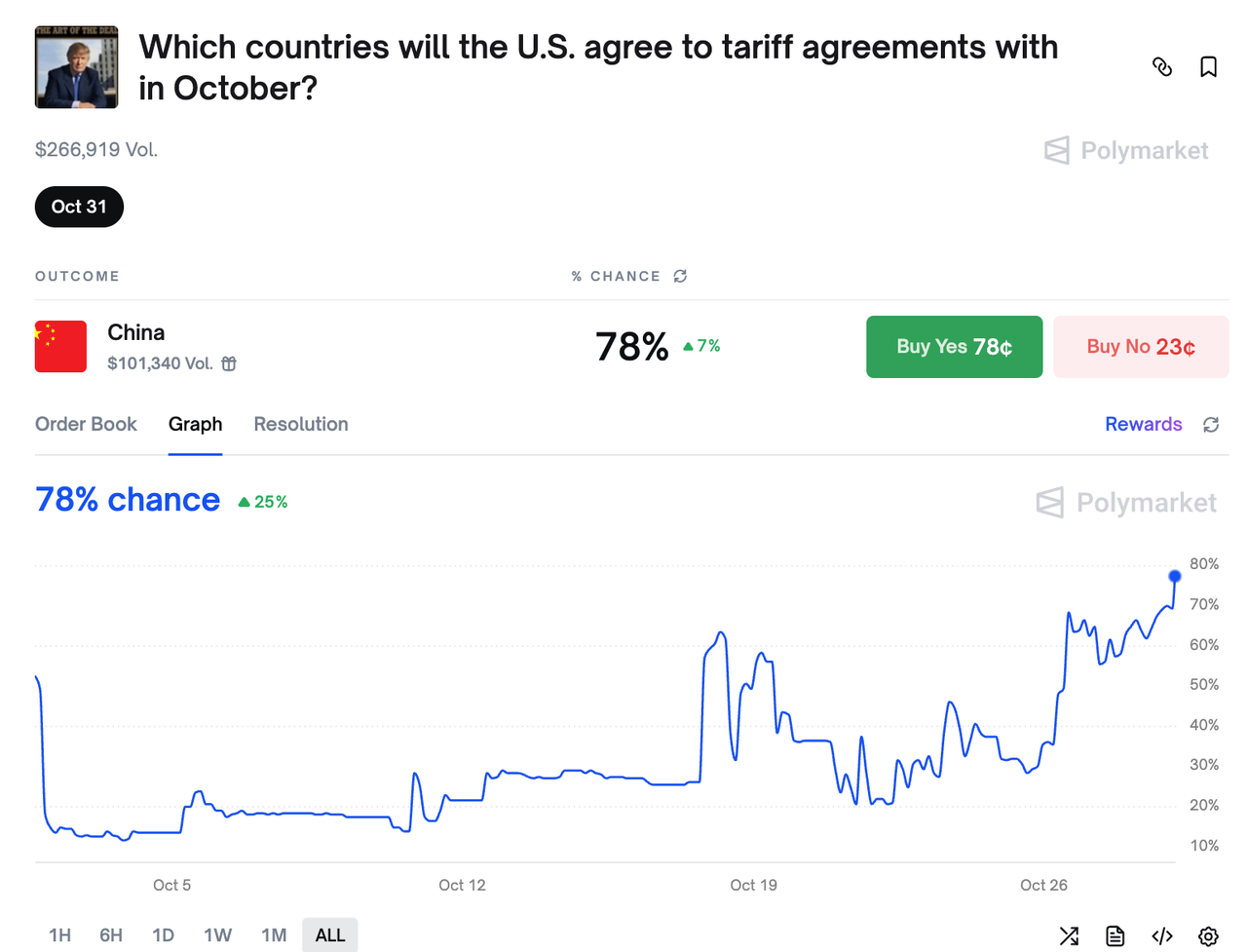Switch chart to 1W range
The width and height of the screenshot is (1247, 952).
(217, 935)
